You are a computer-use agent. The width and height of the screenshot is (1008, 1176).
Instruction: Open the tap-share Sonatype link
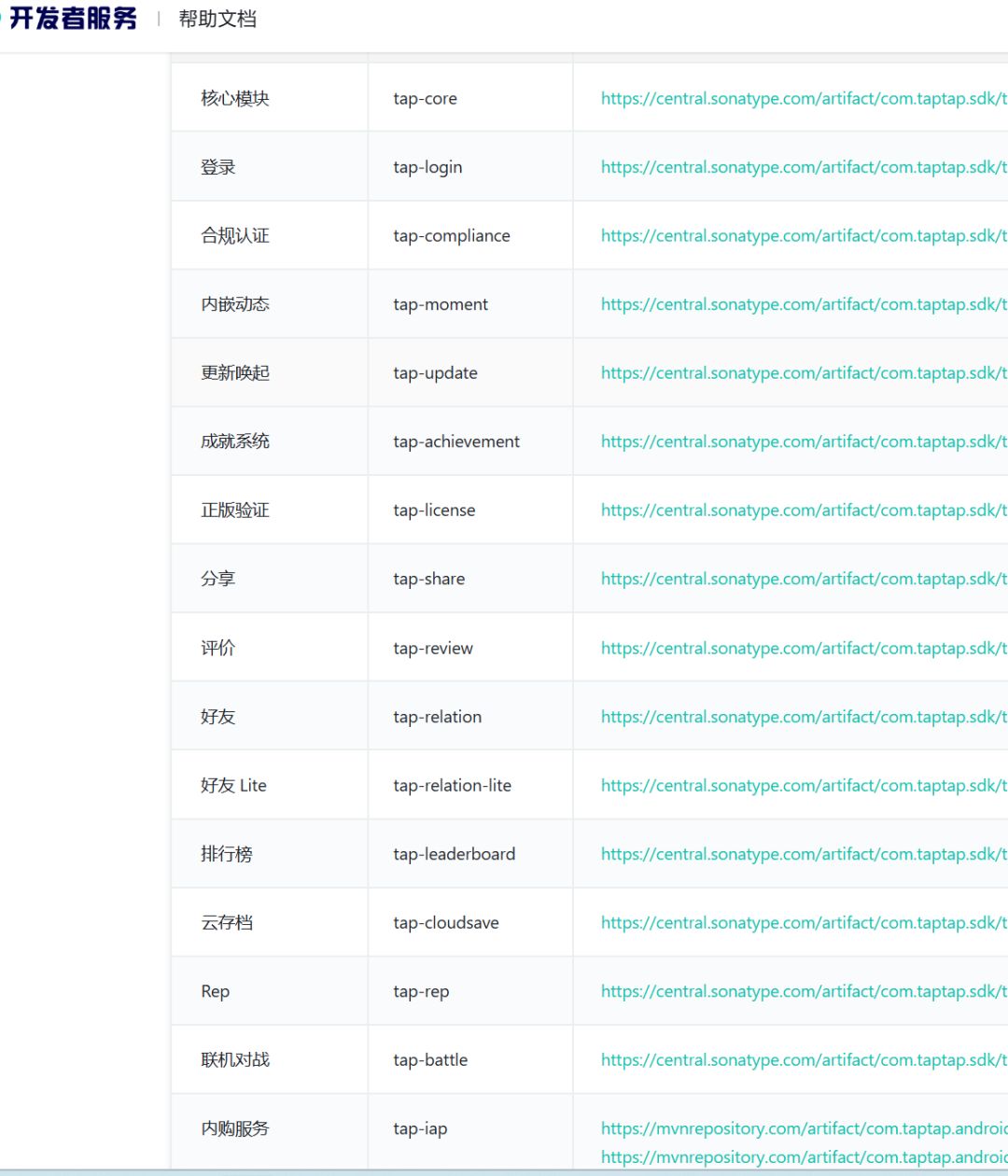pyautogui.click(x=804, y=579)
